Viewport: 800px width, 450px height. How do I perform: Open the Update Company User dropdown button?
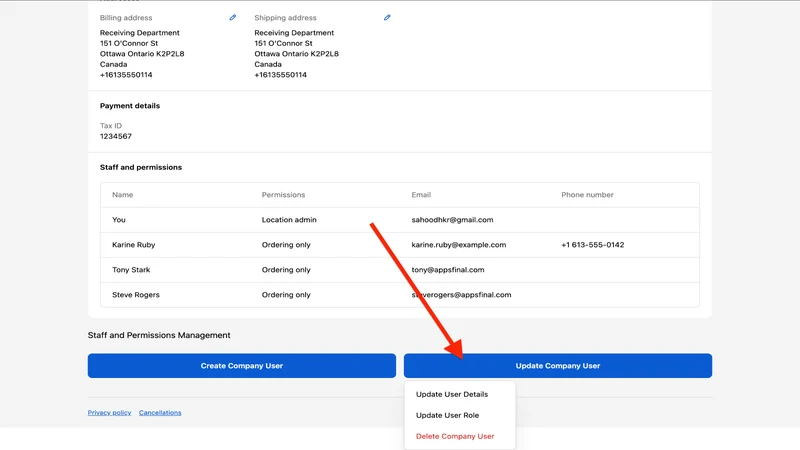click(x=558, y=366)
